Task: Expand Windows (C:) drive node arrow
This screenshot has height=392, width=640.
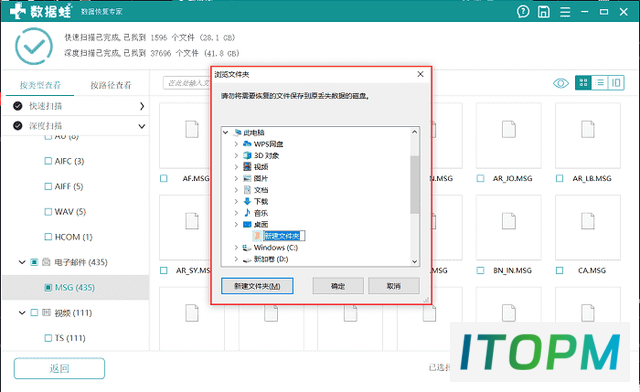Action: click(236, 247)
